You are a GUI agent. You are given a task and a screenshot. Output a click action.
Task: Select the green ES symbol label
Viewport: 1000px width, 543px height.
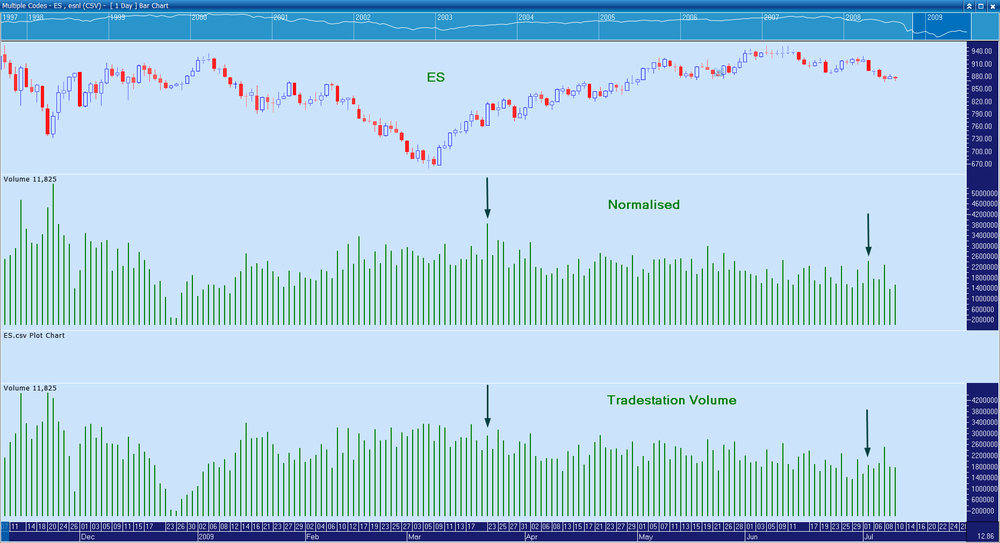click(x=436, y=77)
